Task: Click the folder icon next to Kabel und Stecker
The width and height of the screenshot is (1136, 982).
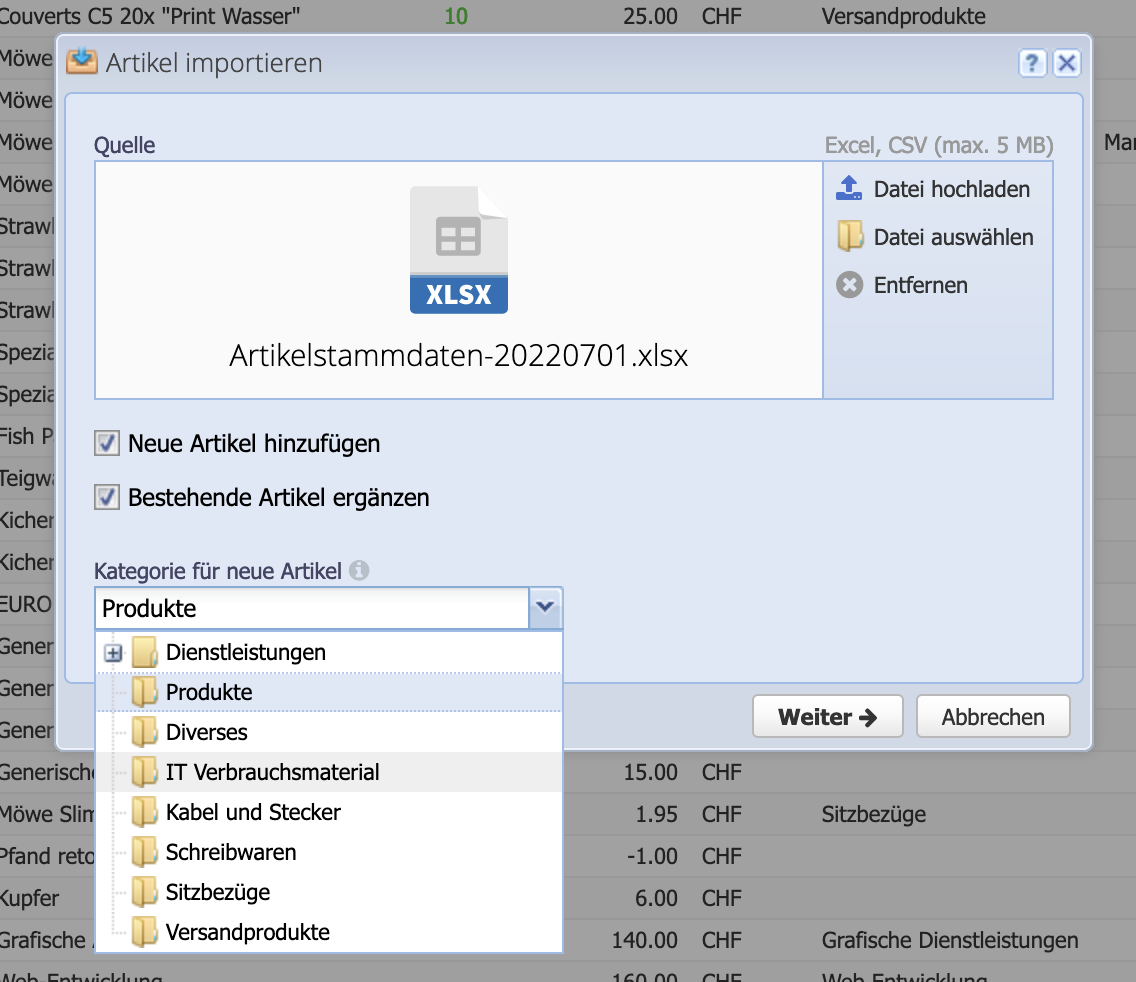Action: click(146, 812)
